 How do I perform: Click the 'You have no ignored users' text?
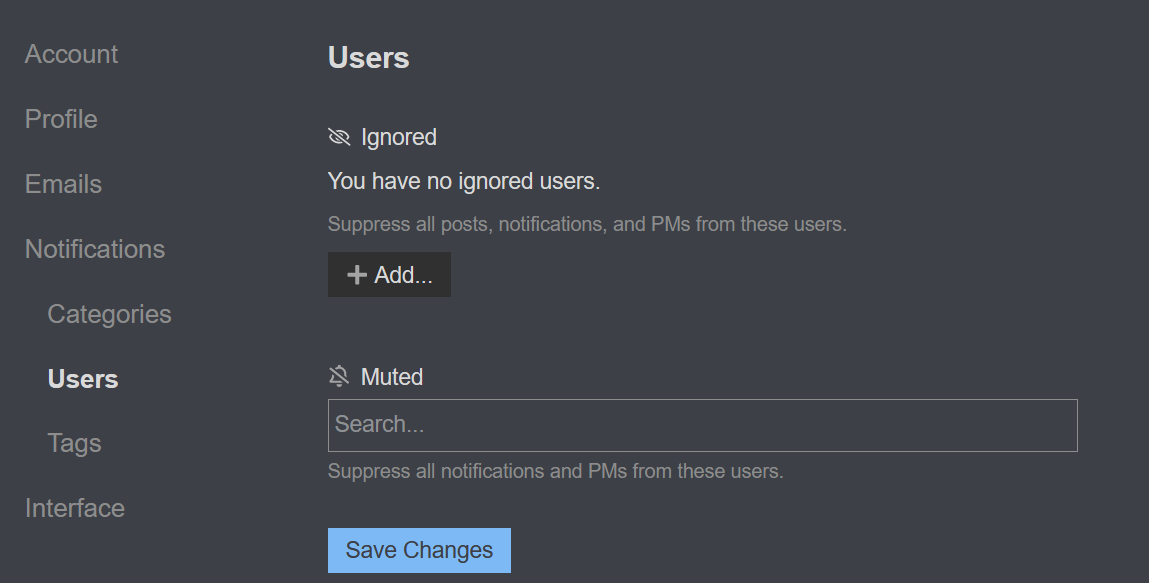464,181
